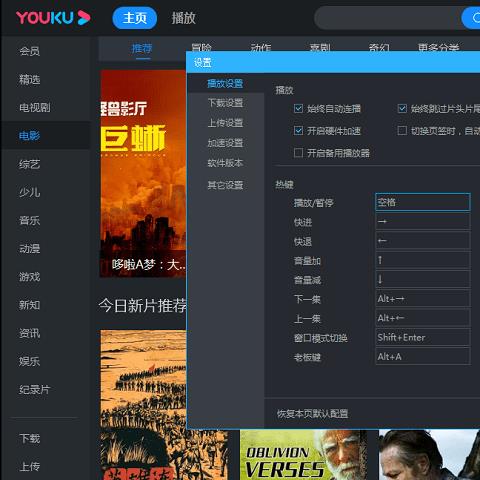
Task: Click 恢复本页默认配置 link
Action: 312,414
